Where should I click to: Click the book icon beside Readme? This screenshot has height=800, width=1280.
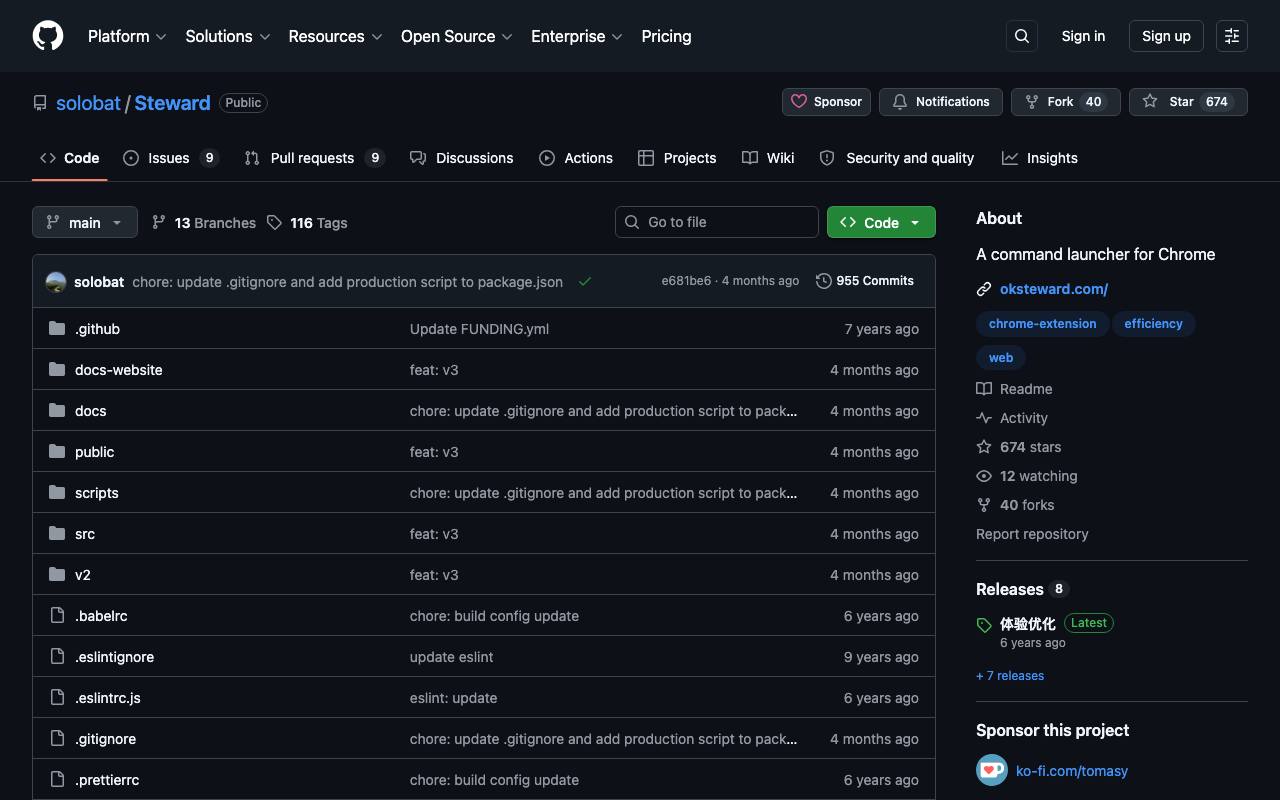(984, 389)
